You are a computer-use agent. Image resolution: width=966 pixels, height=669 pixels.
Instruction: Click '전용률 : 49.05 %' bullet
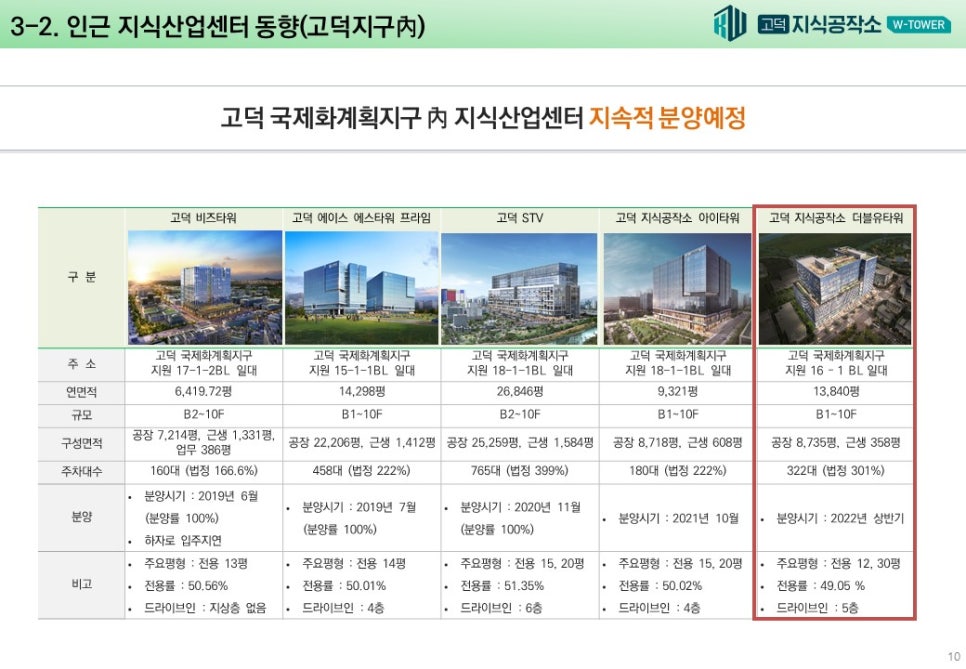coord(820,586)
